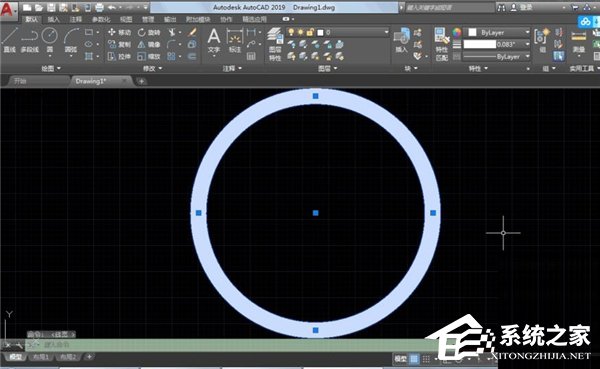Select the Dimension (标注) tool
Viewport: 600px width, 369px height.
235,41
